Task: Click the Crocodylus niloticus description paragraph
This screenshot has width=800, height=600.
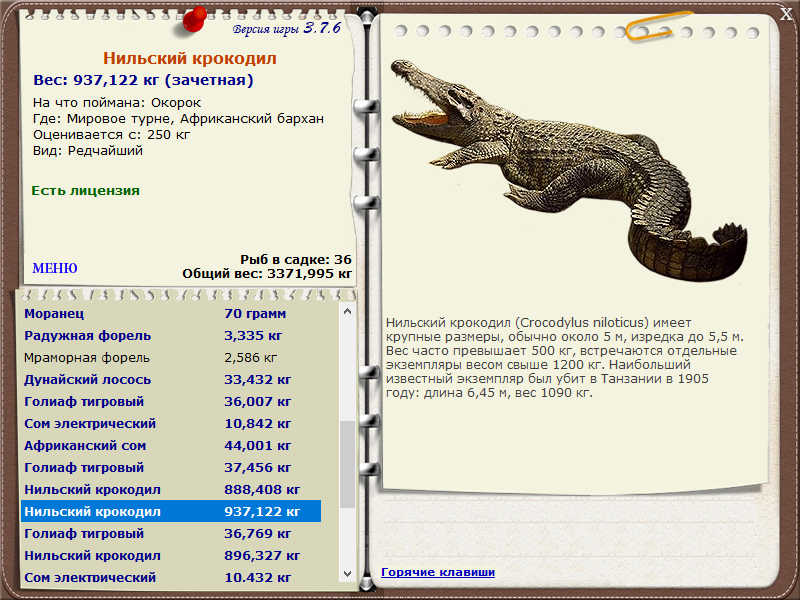Action: [564, 358]
